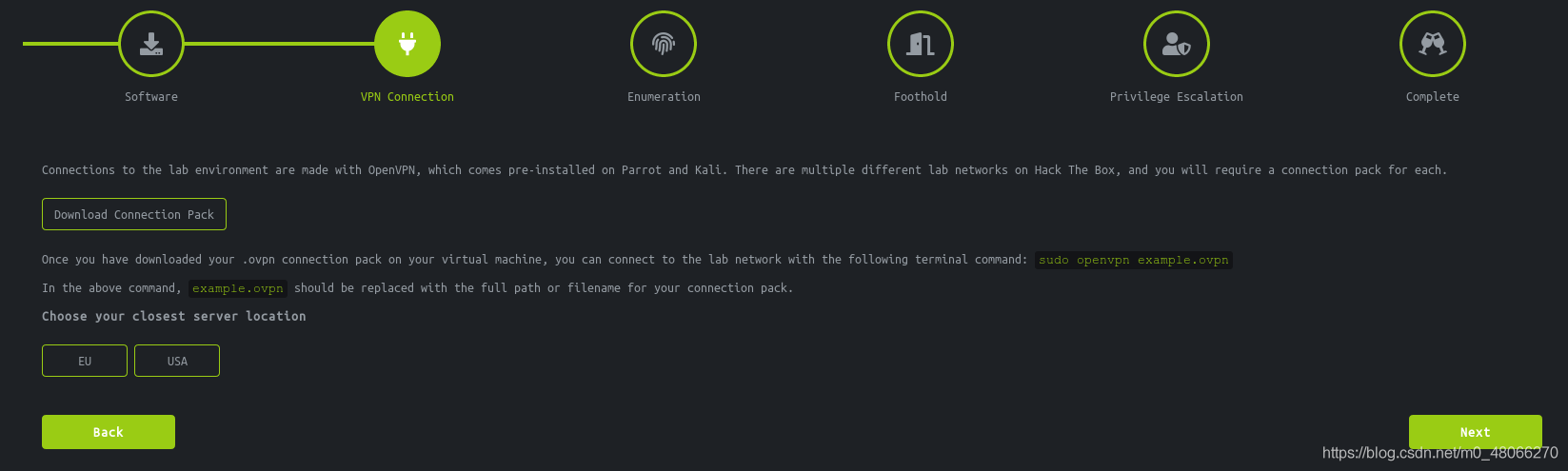
Task: Switch to the Enumeration step label
Action: tap(664, 97)
